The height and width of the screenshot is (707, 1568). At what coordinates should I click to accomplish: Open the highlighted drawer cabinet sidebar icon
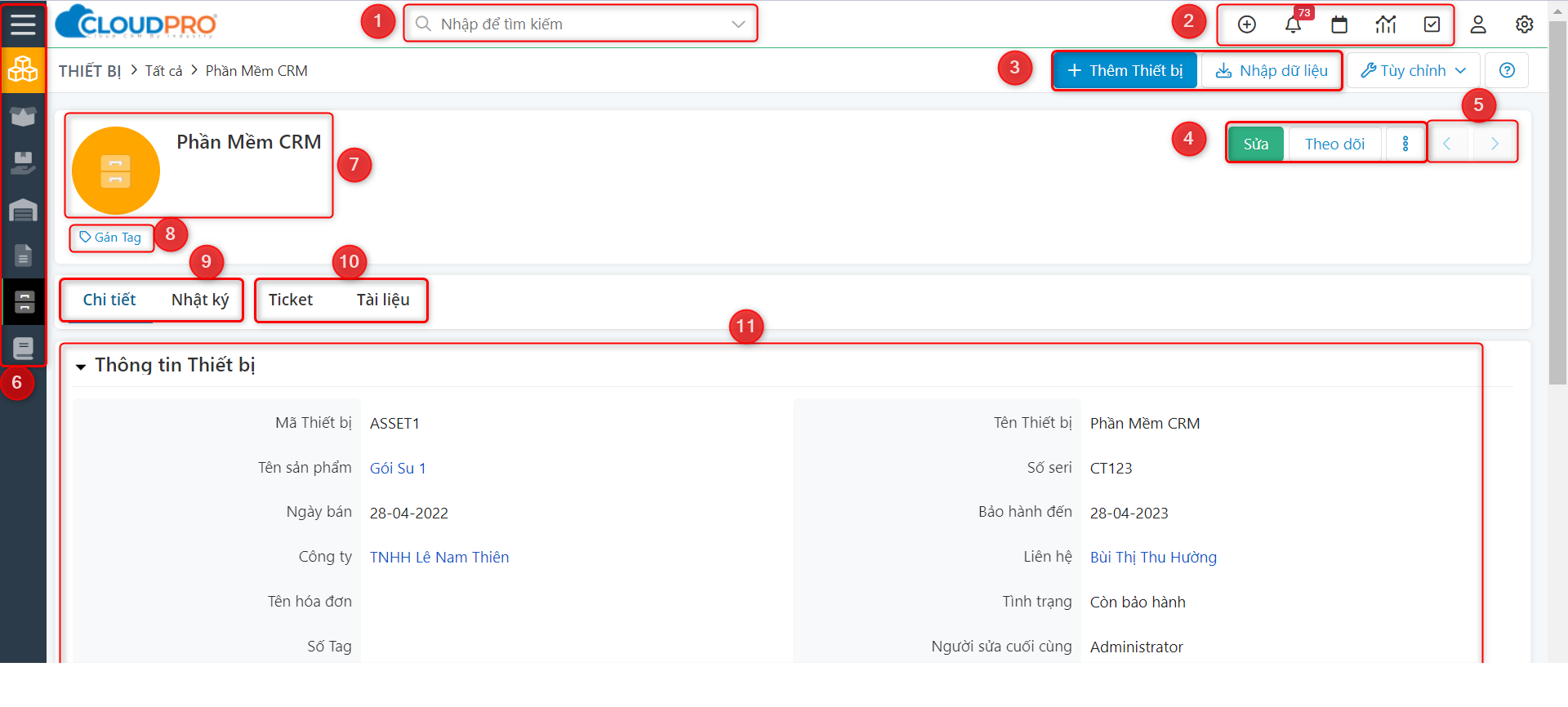[24, 302]
